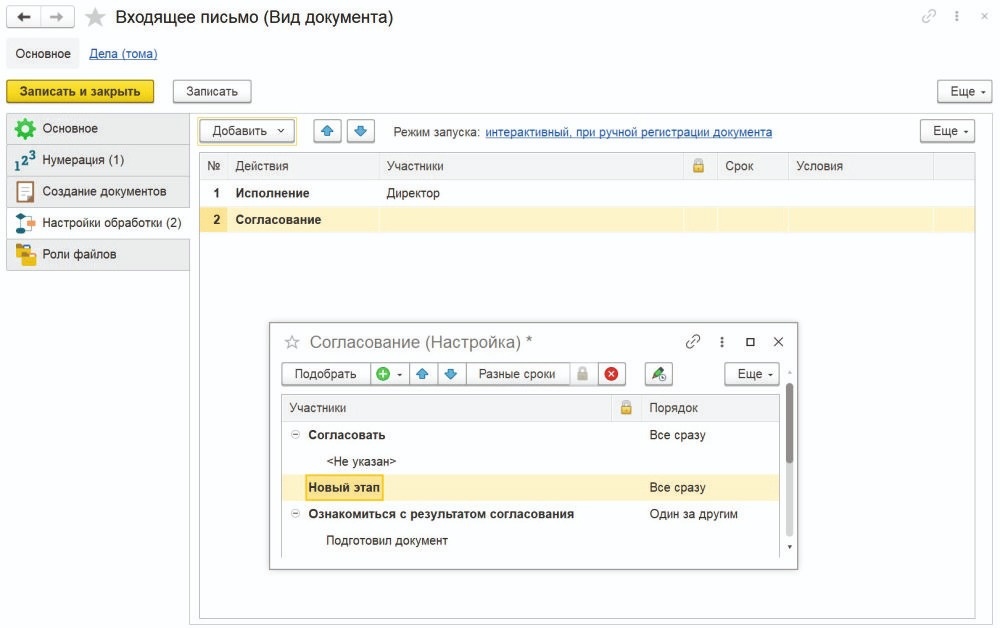This screenshot has height=628, width=1000.
Task: Select the <Не указан> participant row
Action: click(530, 461)
